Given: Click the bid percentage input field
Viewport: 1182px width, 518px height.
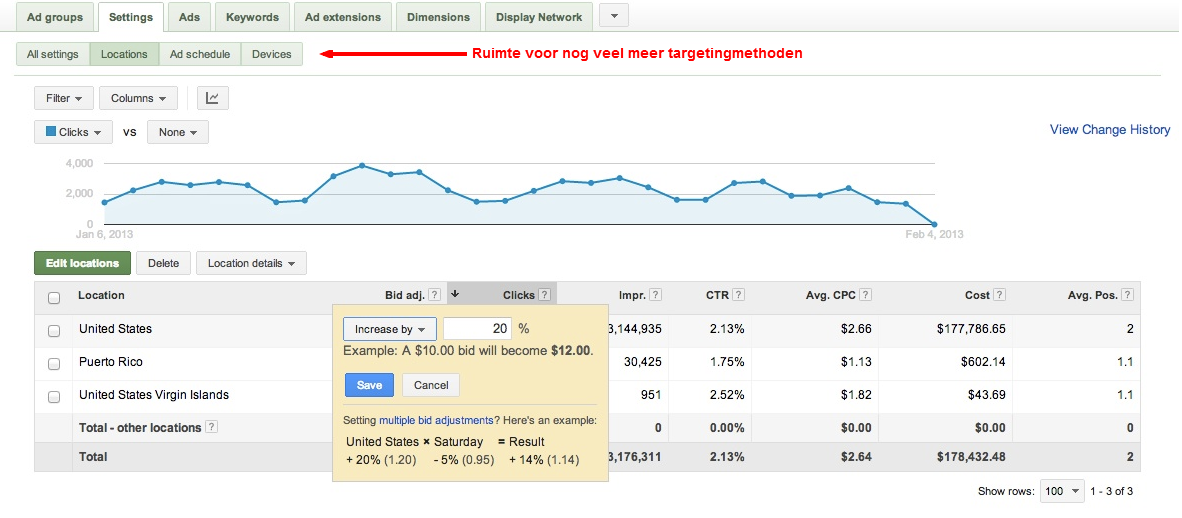Looking at the screenshot, I should 477,329.
